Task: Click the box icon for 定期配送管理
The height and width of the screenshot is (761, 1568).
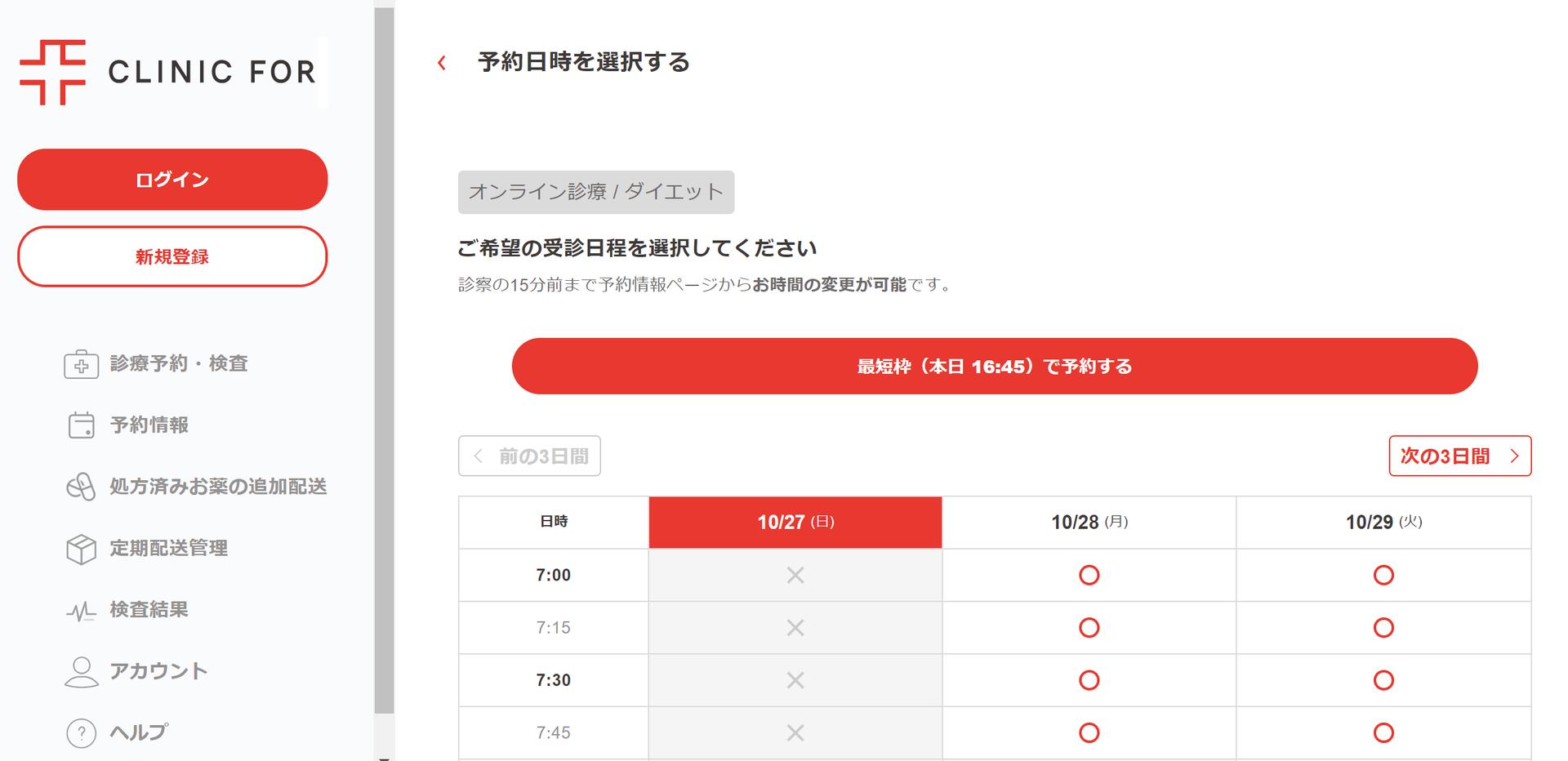Action: coord(81,549)
